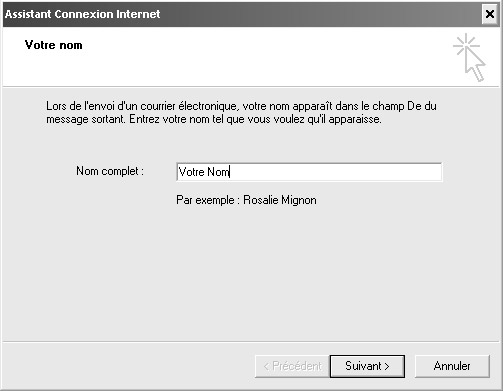Click the word Rosalie in the example

point(261,200)
